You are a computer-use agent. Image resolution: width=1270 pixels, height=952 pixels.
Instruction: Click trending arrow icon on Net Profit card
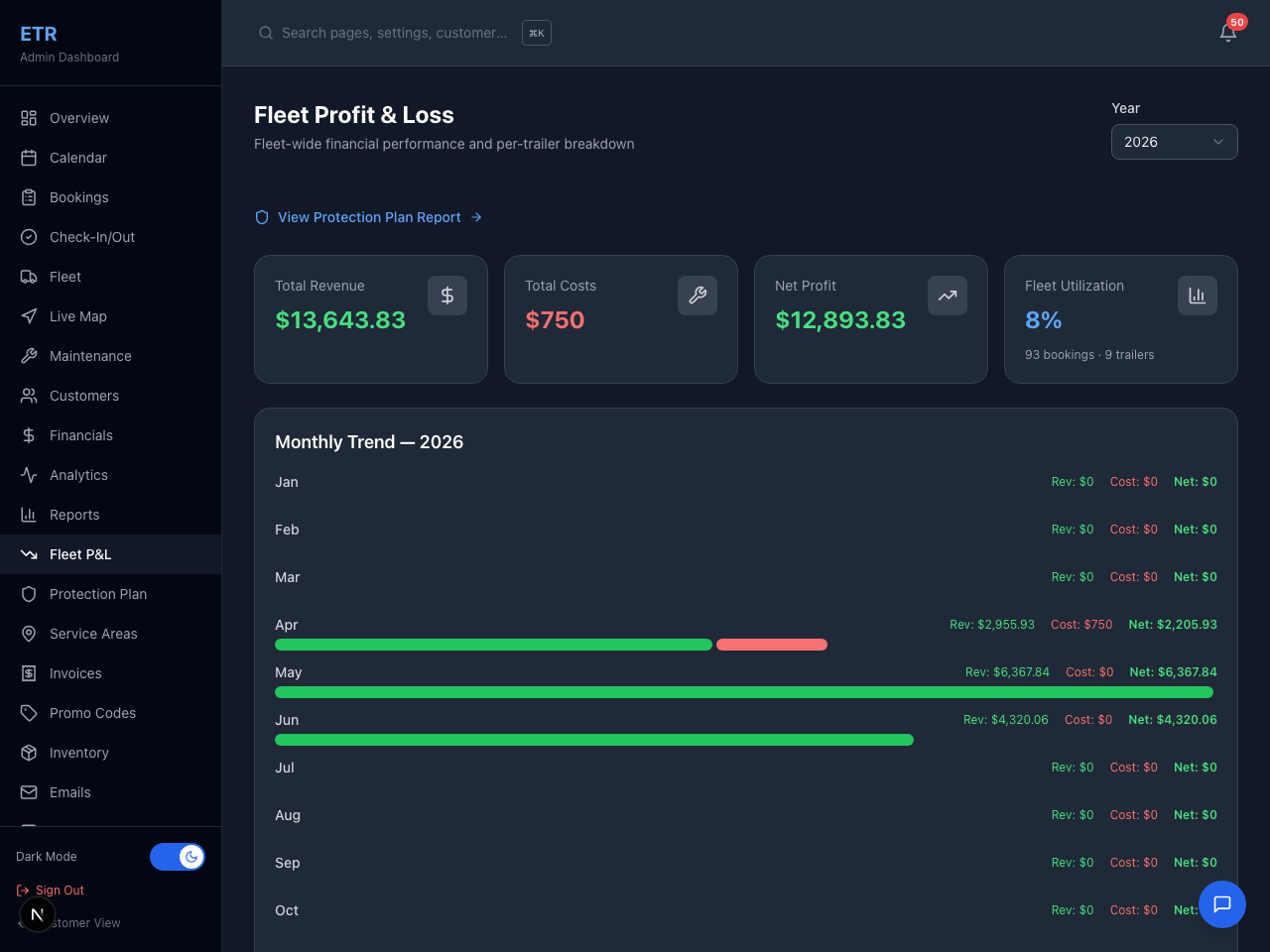tap(948, 296)
